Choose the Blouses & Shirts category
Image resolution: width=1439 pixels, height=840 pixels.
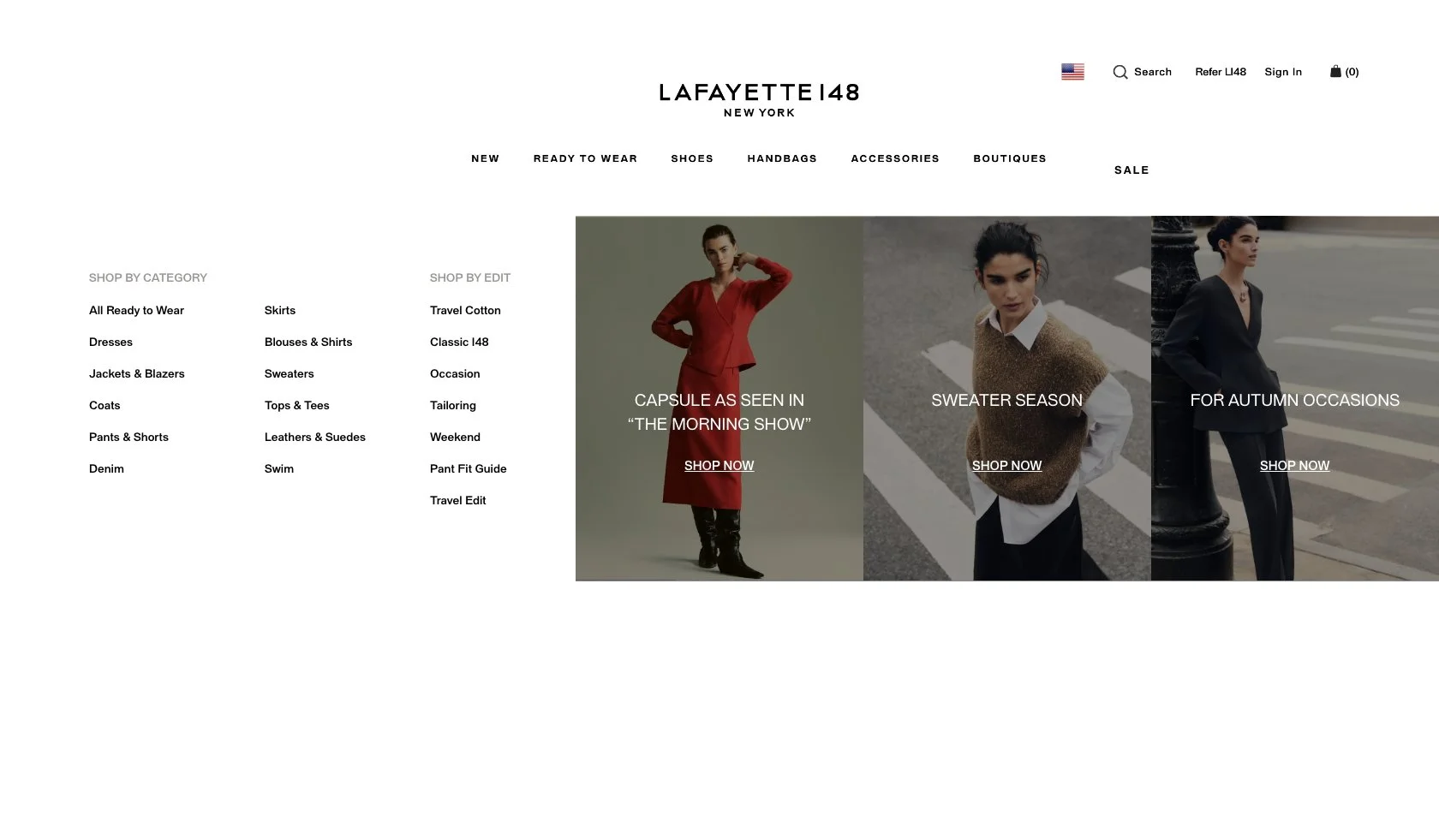308,342
